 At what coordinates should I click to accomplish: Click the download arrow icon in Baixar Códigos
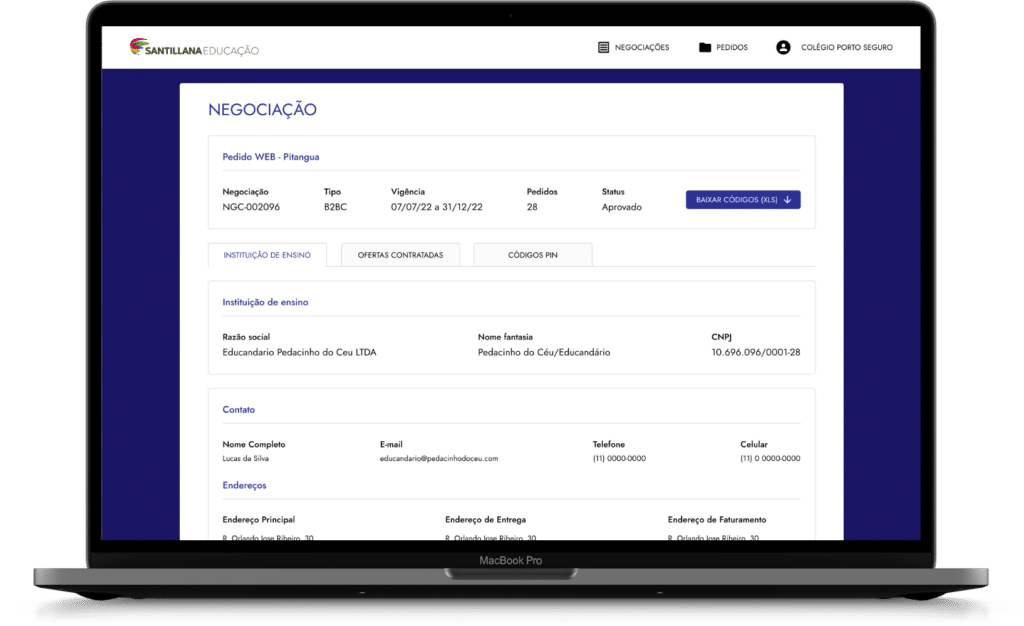(787, 200)
